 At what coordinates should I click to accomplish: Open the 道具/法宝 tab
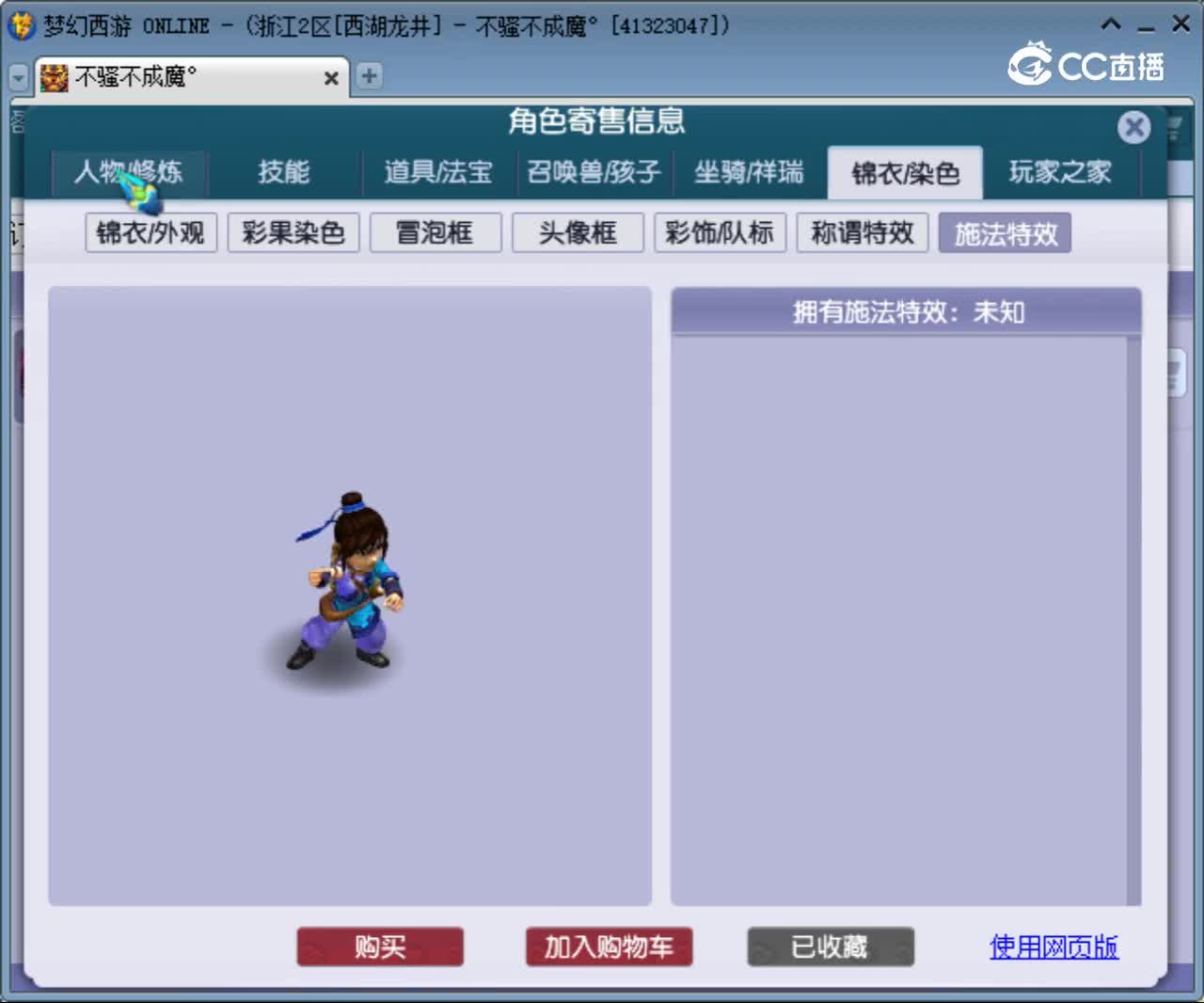tap(438, 172)
